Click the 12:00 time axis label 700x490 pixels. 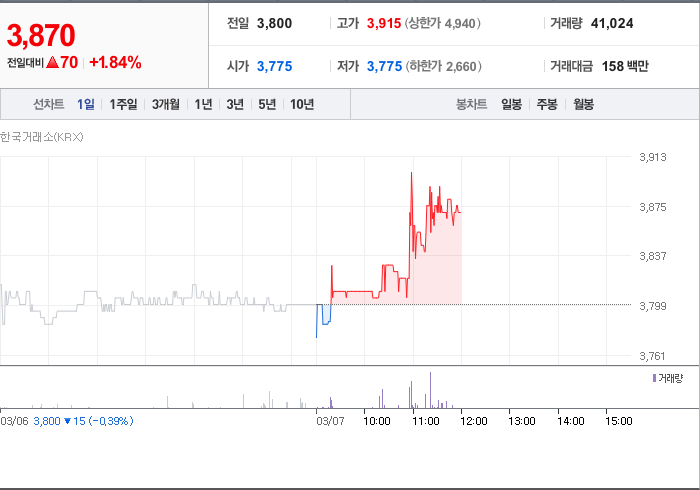coord(474,421)
